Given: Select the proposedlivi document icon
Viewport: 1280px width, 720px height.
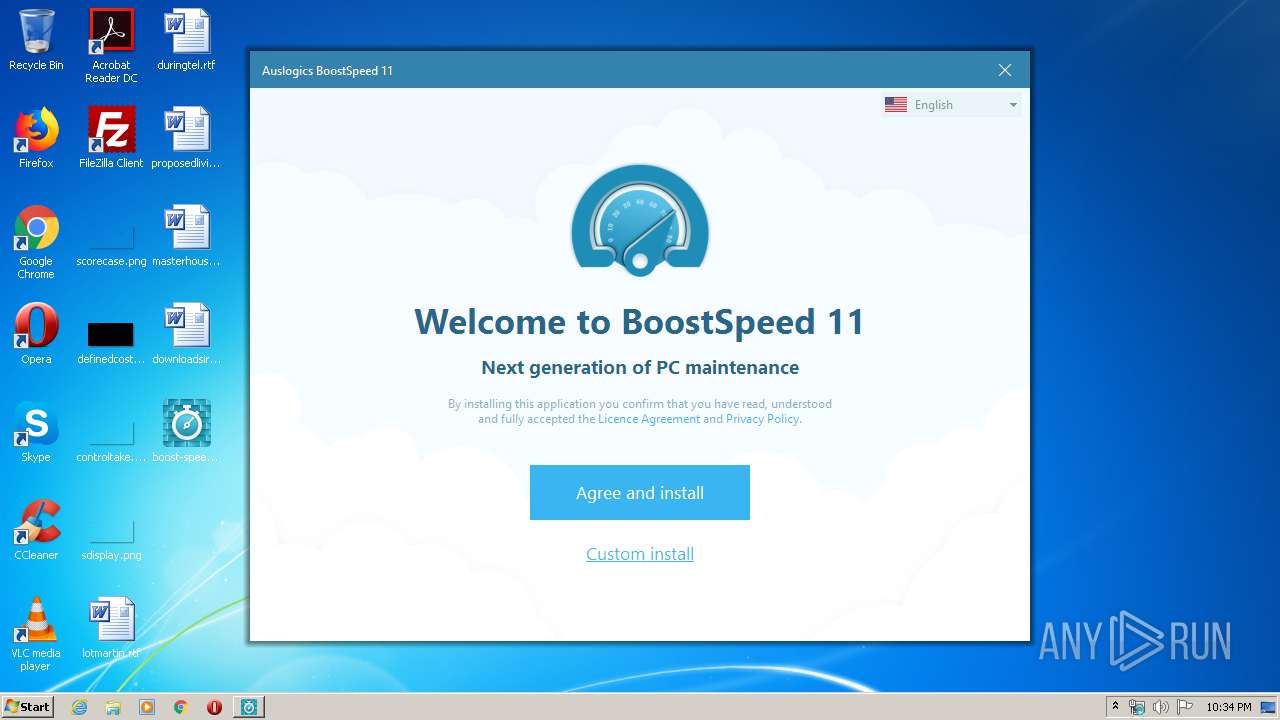Looking at the screenshot, I should click(x=186, y=138).
